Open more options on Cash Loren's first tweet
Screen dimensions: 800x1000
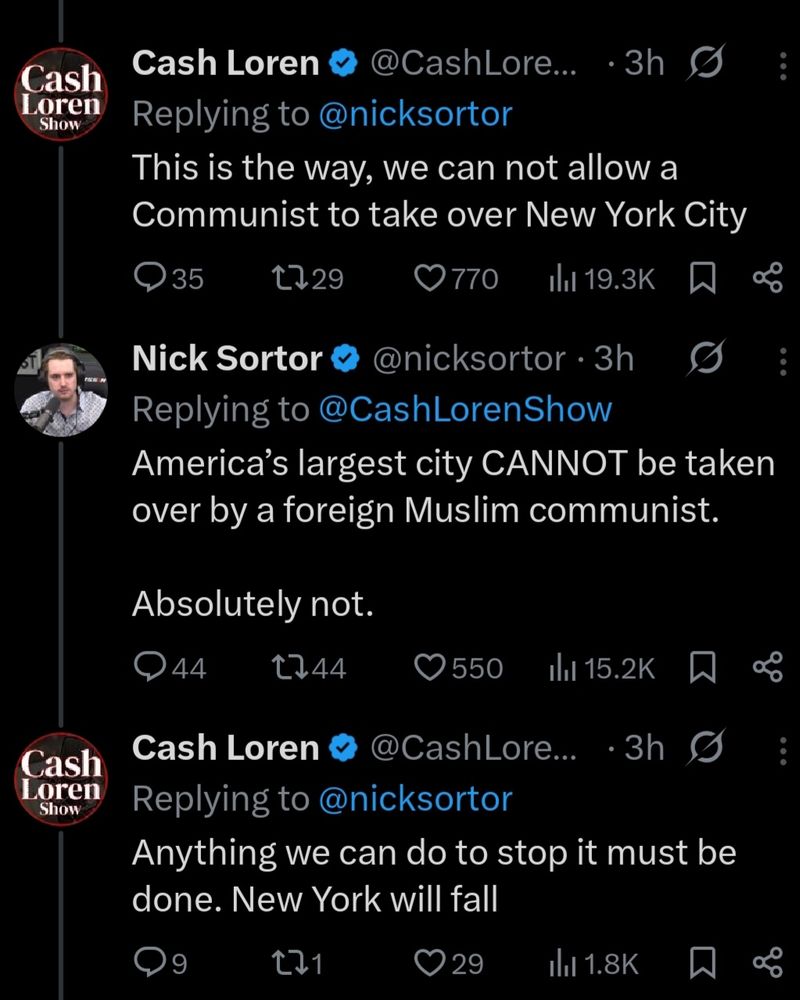[x=782, y=66]
